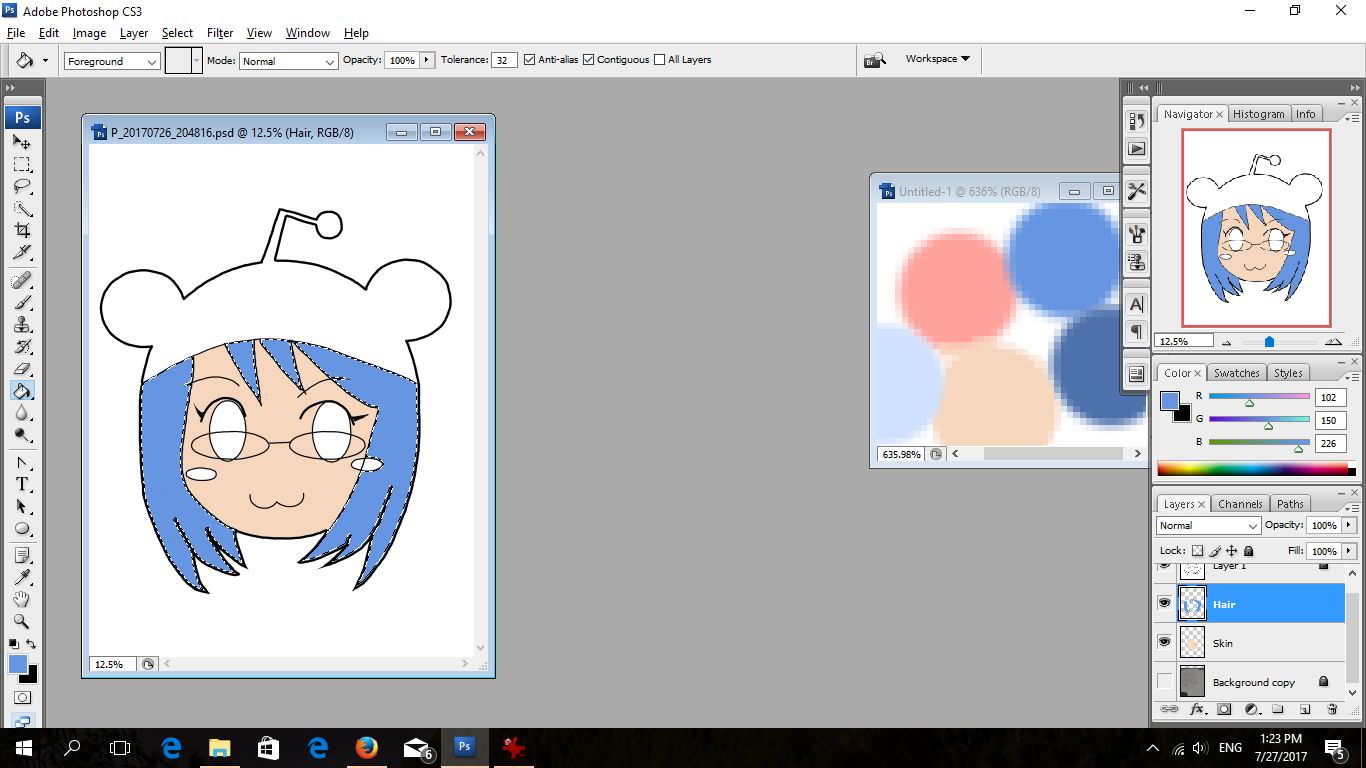Open the options bar Opacity slider arrow
Screen dimensions: 1366x768
coord(428,60)
